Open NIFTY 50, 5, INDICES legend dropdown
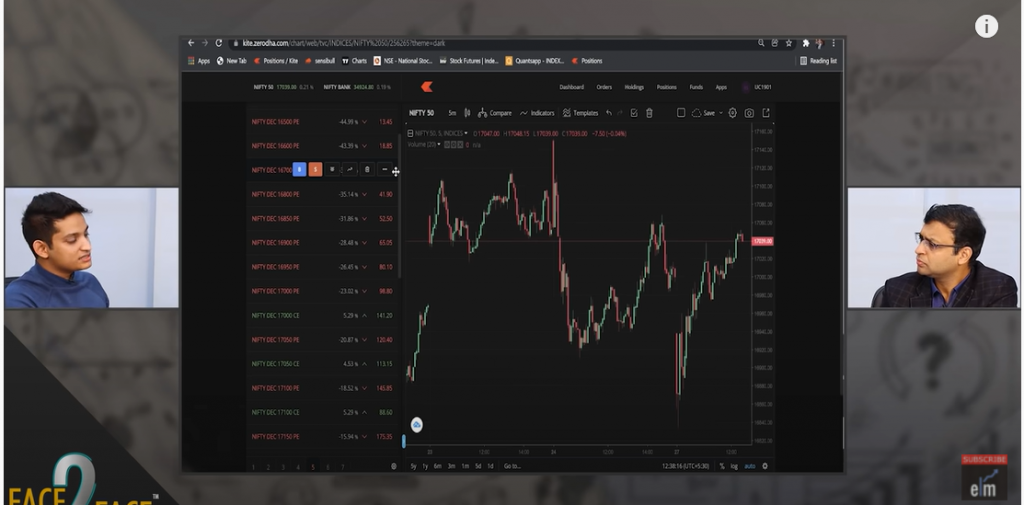The height and width of the screenshot is (505, 1024). [466, 133]
